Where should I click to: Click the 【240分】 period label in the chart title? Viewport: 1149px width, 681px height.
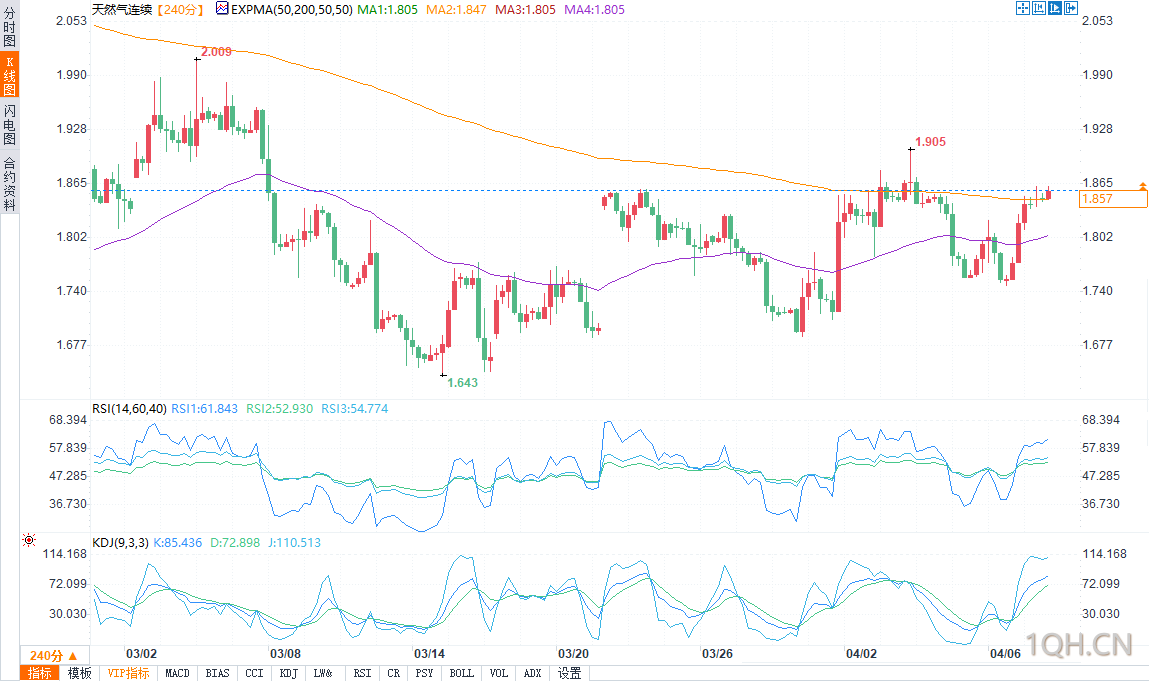click(x=180, y=10)
